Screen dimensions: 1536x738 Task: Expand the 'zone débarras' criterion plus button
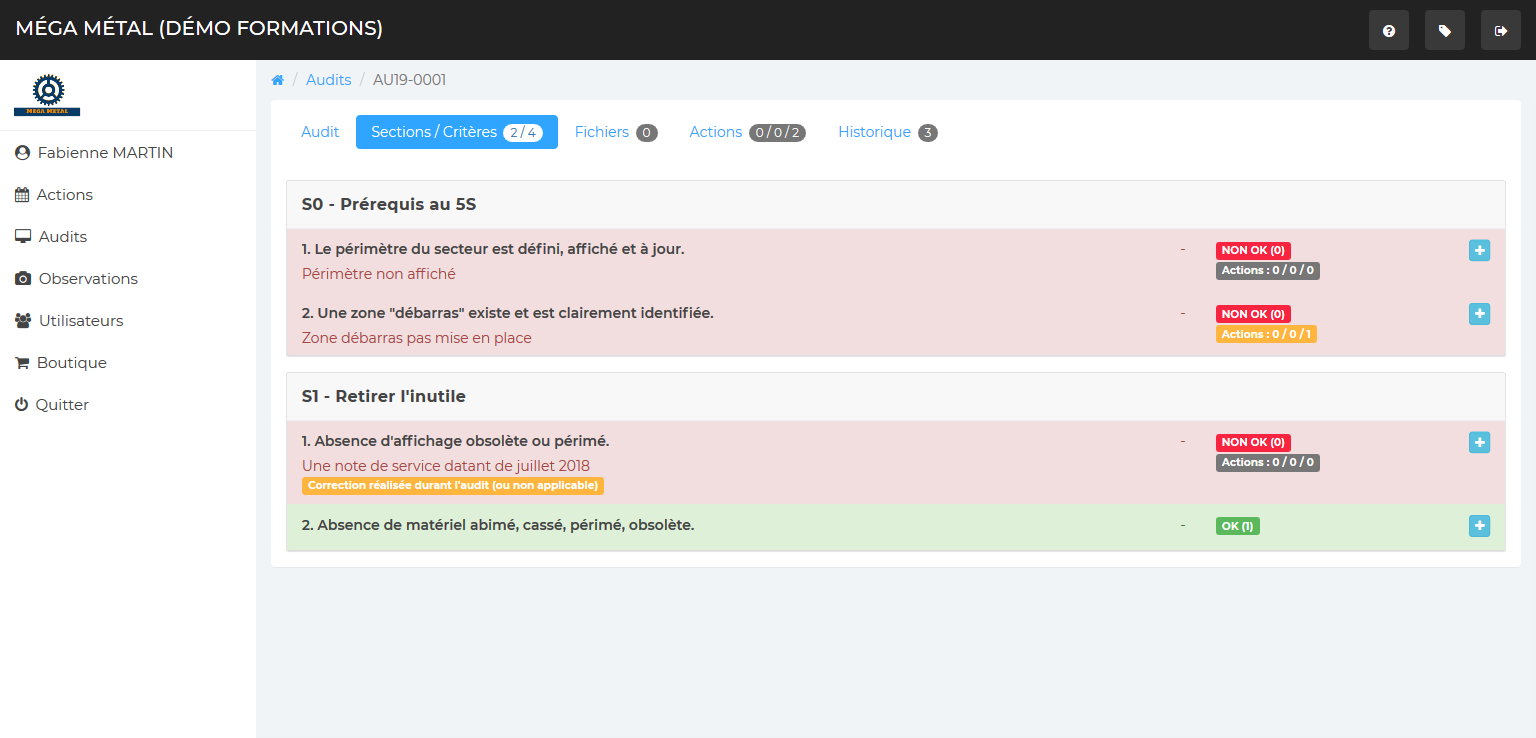coord(1479,314)
